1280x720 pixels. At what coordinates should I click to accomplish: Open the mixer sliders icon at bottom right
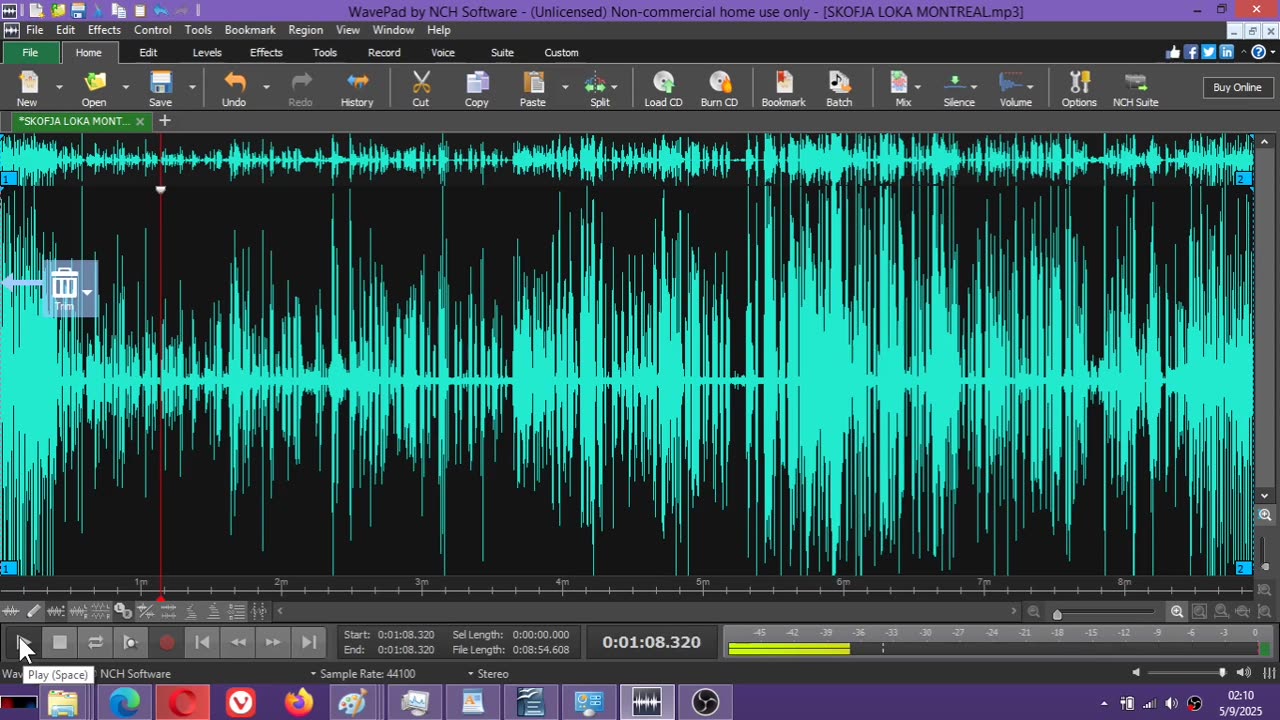[x=1269, y=673]
